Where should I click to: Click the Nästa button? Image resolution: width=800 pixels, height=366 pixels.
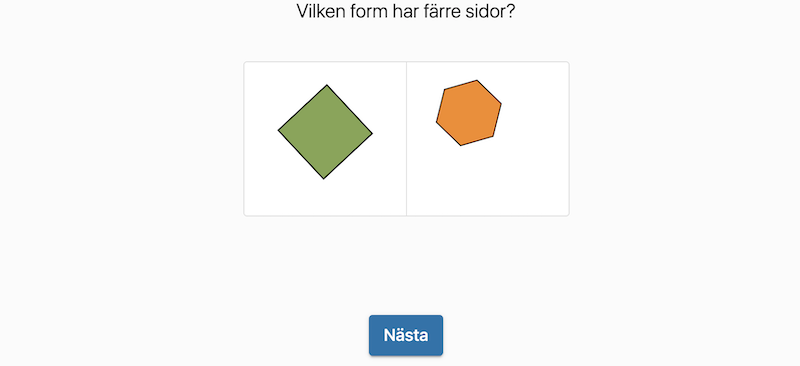pyautogui.click(x=406, y=335)
